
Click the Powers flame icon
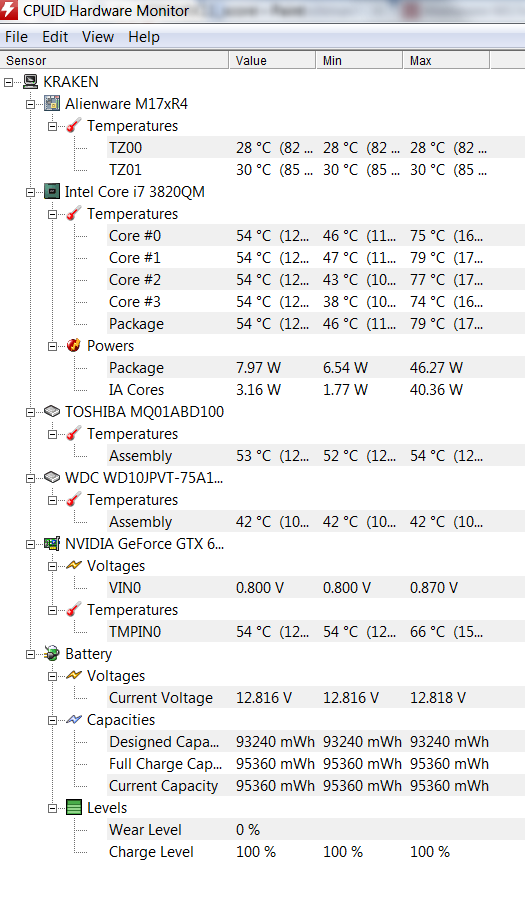(74, 345)
